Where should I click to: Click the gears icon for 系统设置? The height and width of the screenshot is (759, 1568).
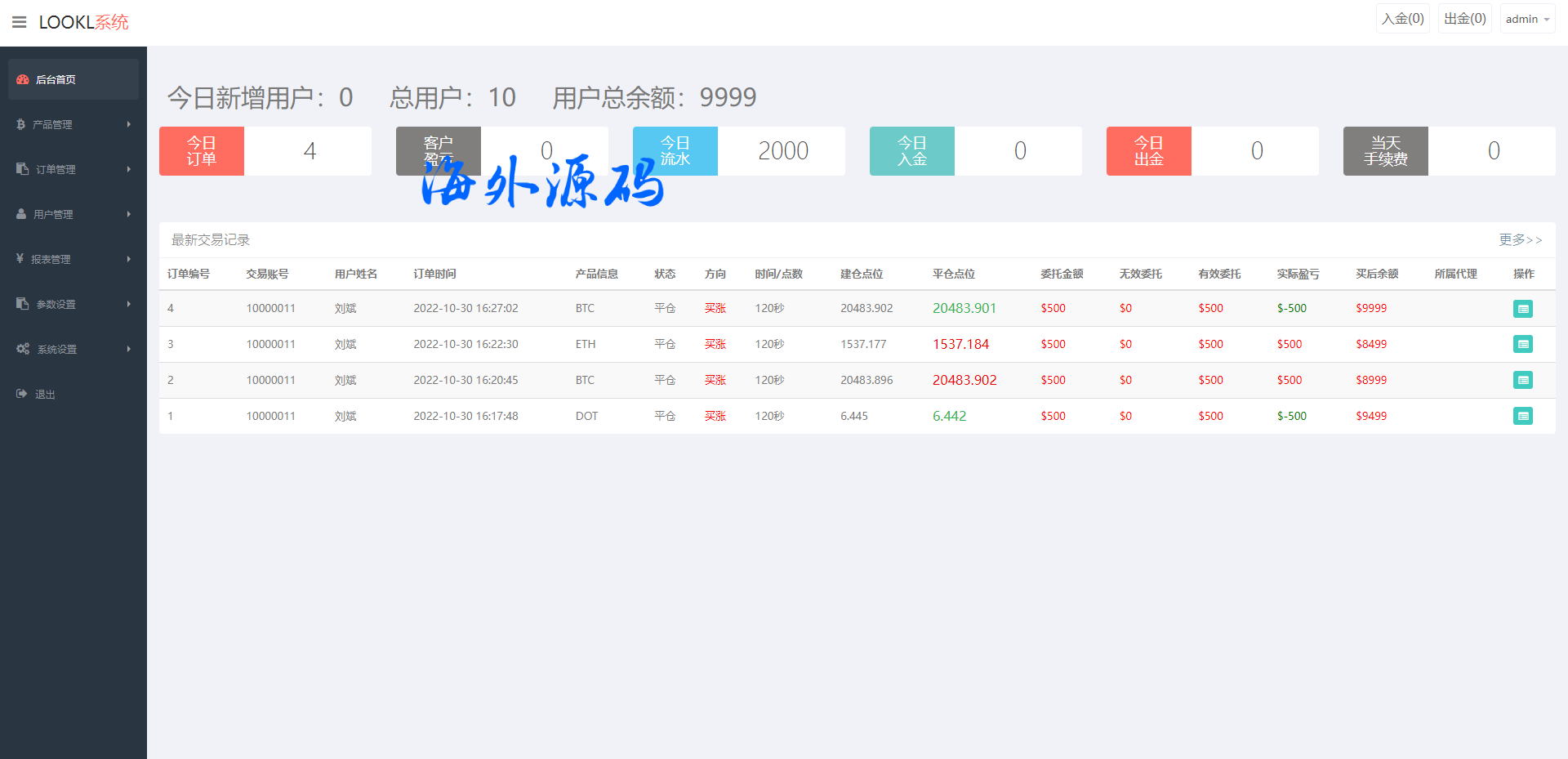23,349
